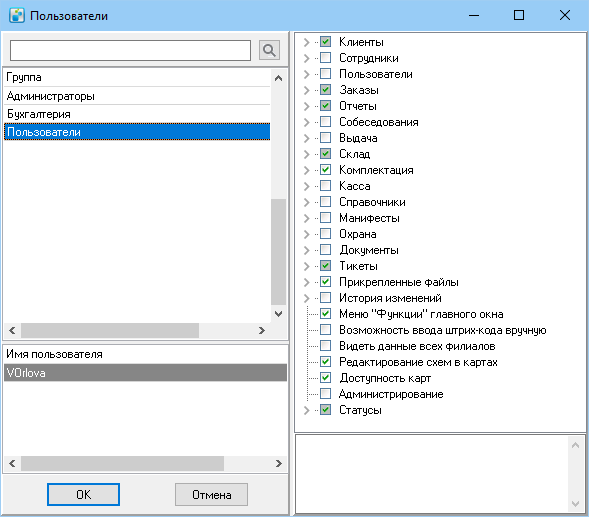Uncheck the Комплектация checkbox
This screenshot has height=517, width=589.
(326, 170)
